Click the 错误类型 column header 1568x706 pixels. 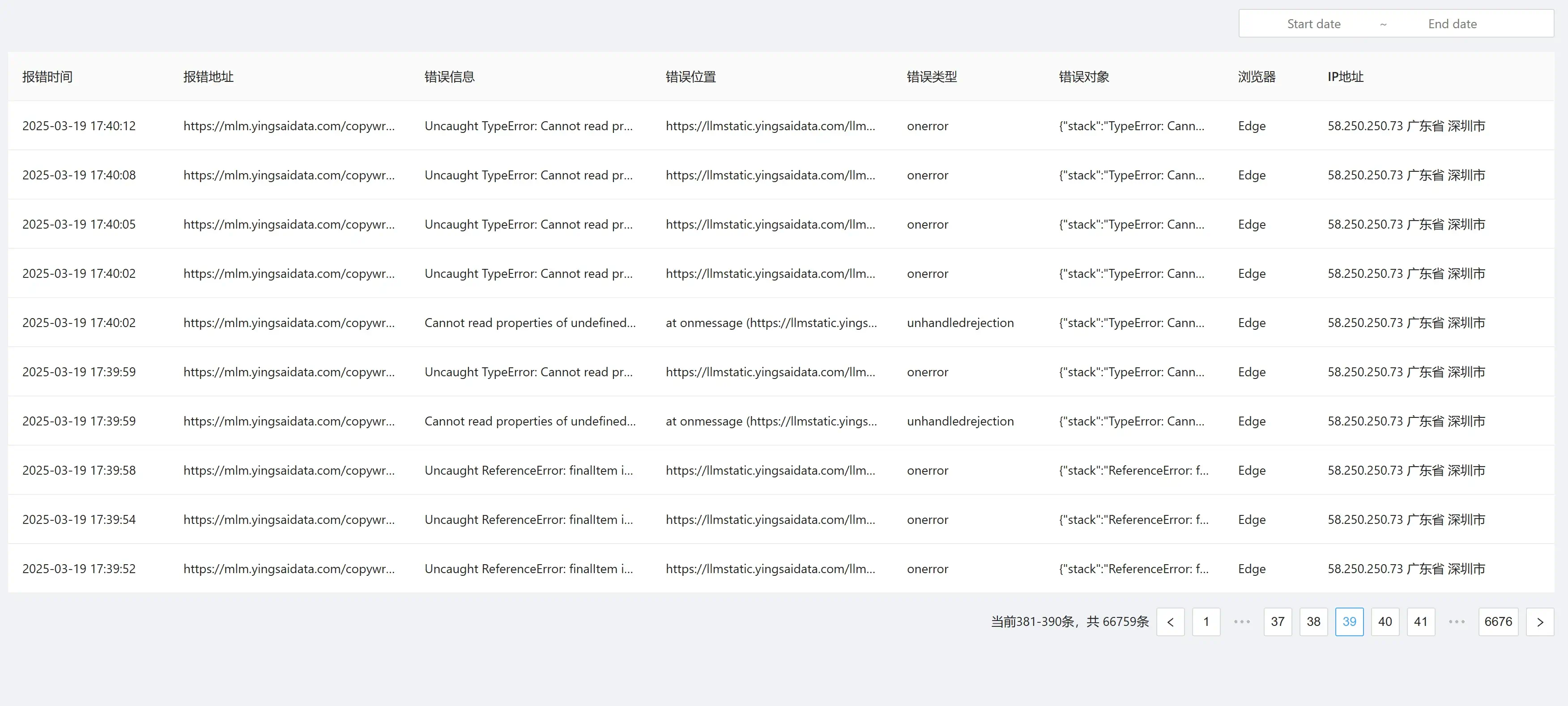pos(931,77)
